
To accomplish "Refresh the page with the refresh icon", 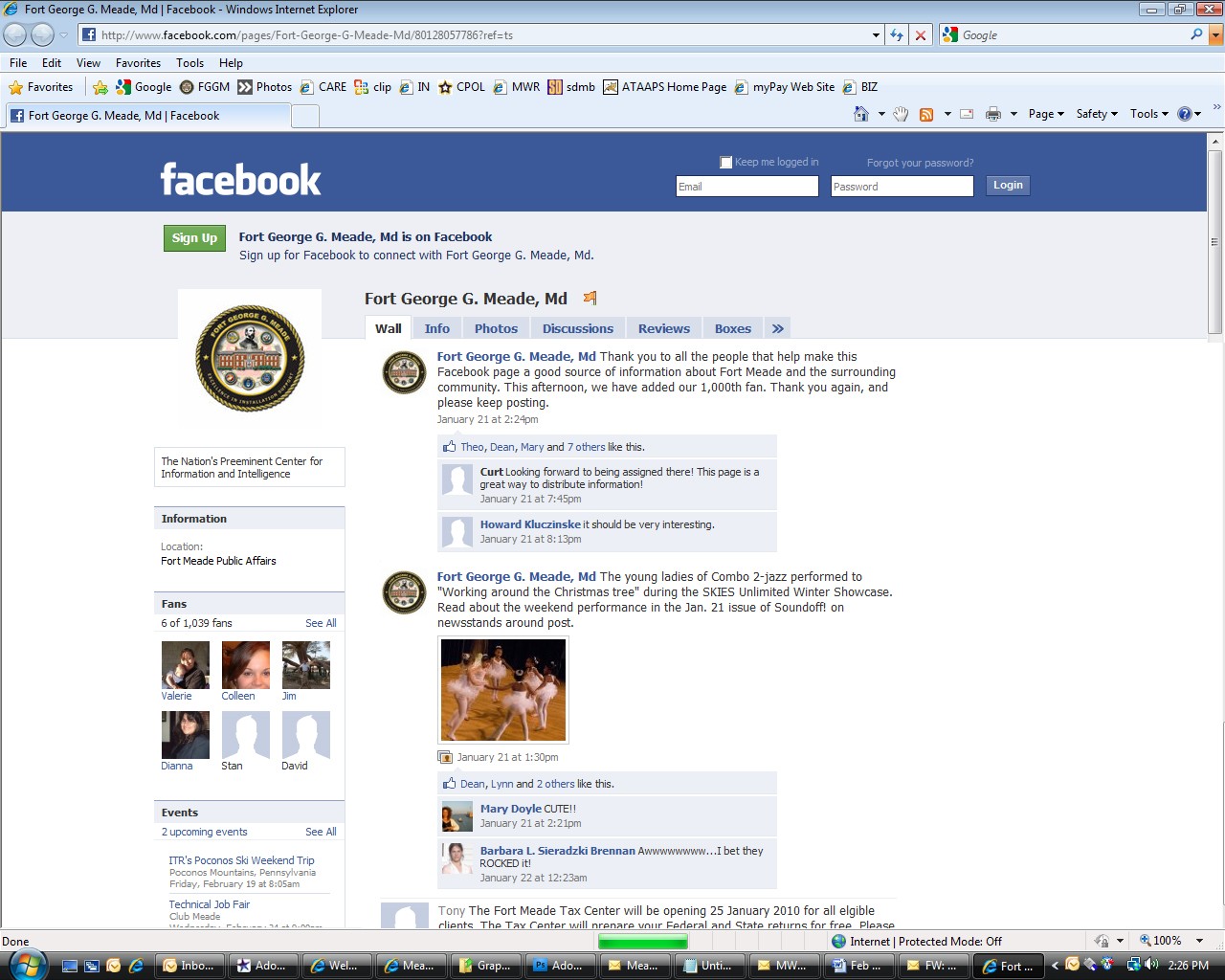I will 897,34.
